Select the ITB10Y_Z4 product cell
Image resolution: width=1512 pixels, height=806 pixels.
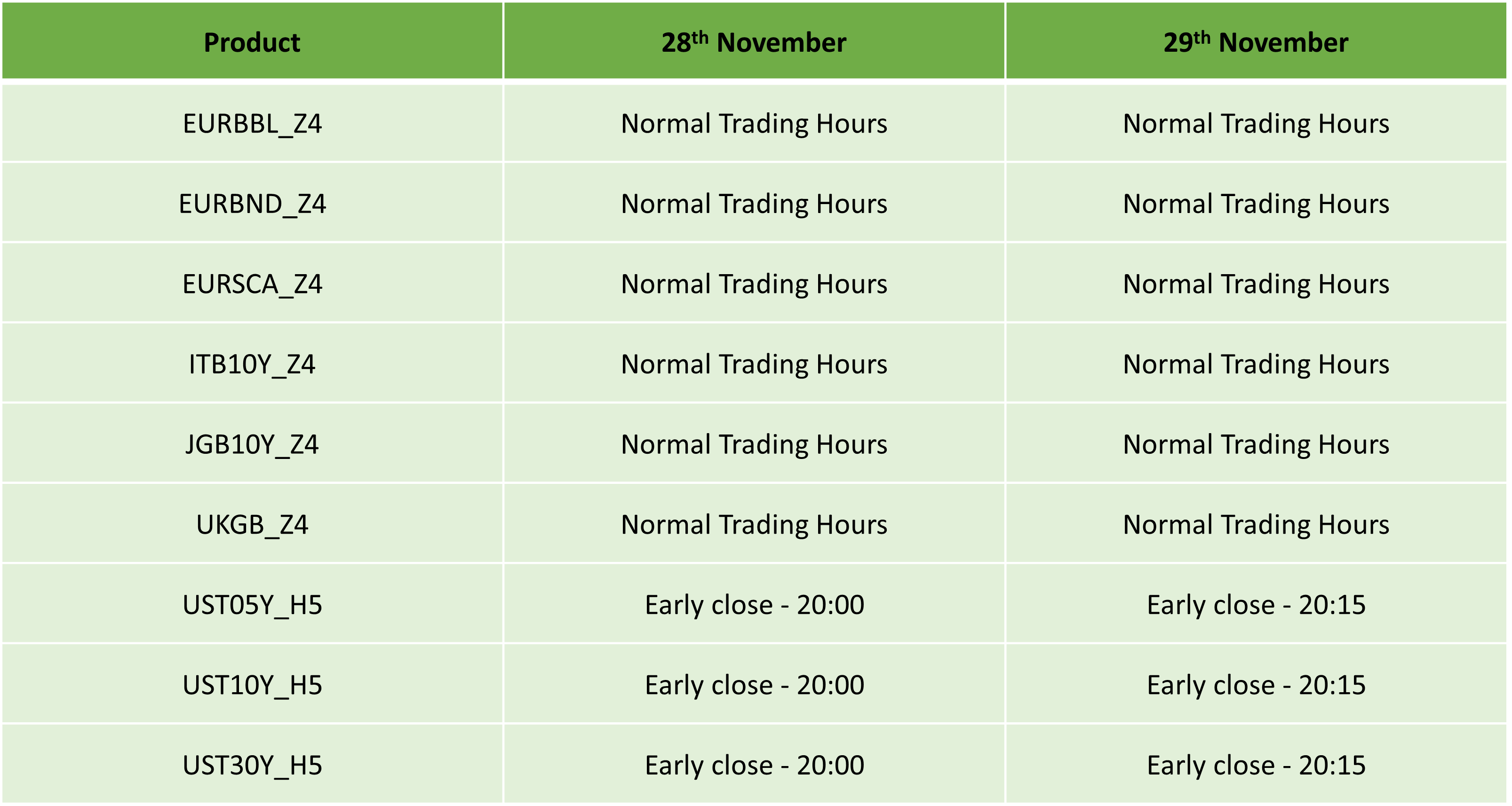click(x=252, y=364)
